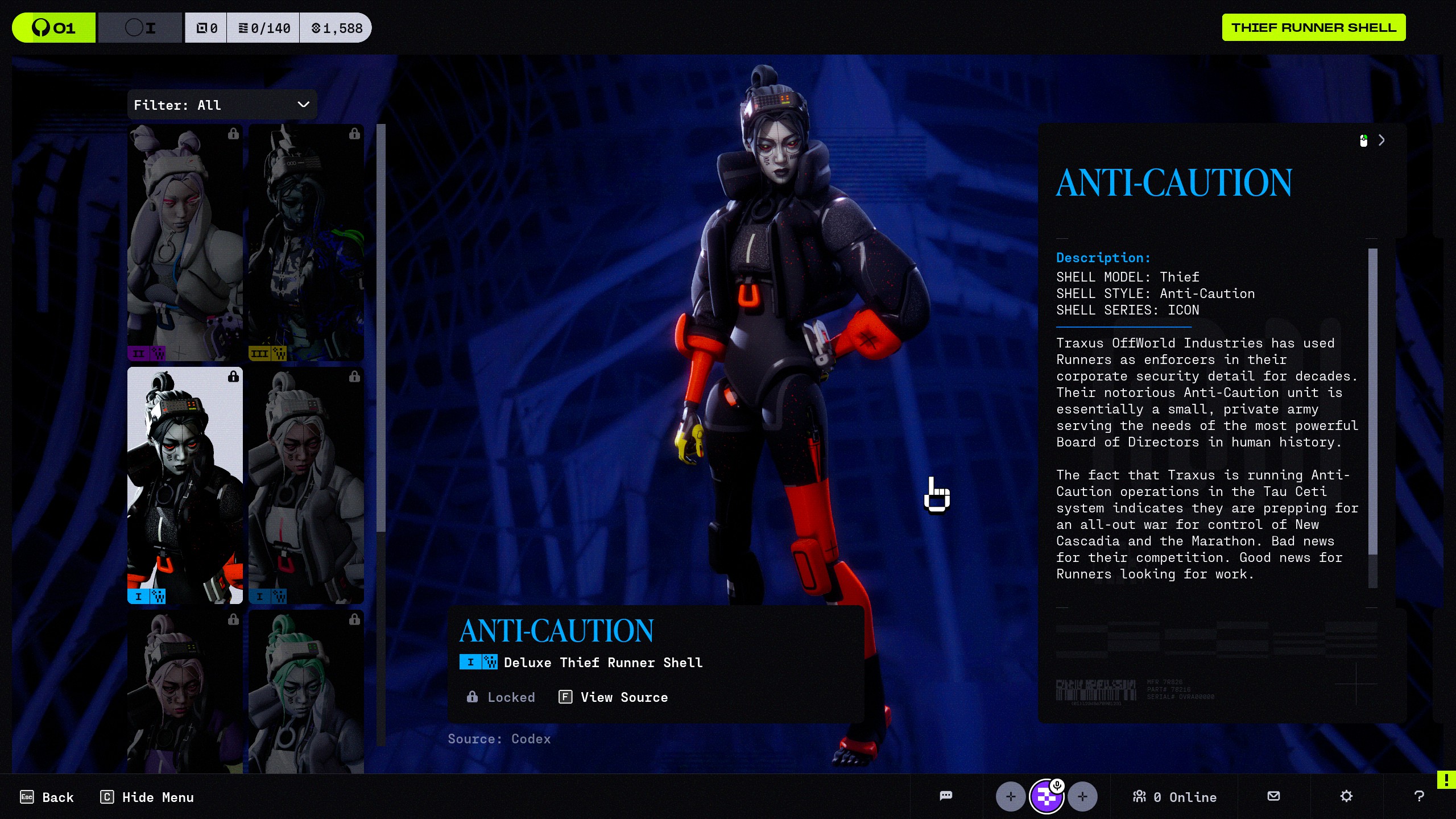
Task: Expand details with right chevron arrow
Action: pyautogui.click(x=1381, y=140)
